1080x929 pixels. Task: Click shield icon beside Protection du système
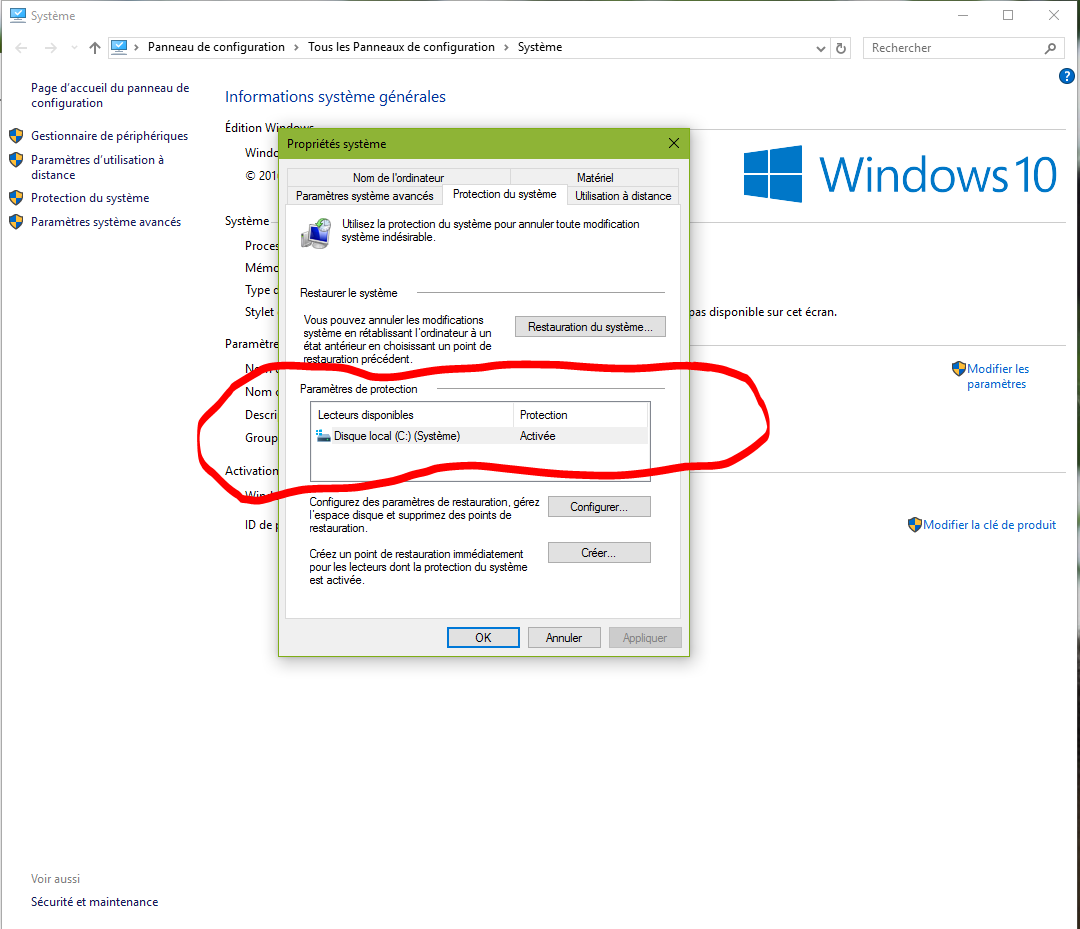[16, 198]
